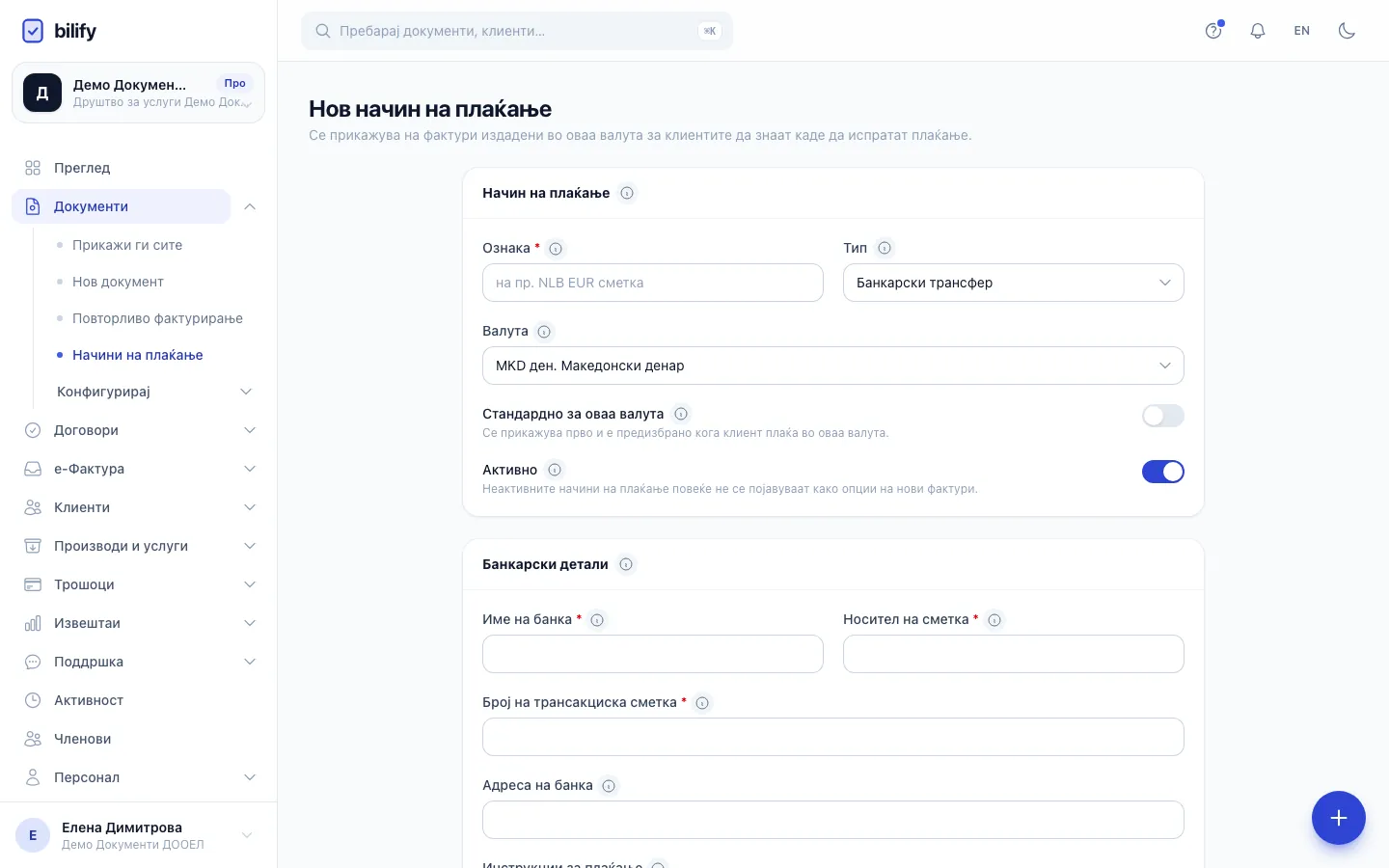Click the Носител на сметка input field
Image resolution: width=1389 pixels, height=868 pixels.
coord(1013,654)
